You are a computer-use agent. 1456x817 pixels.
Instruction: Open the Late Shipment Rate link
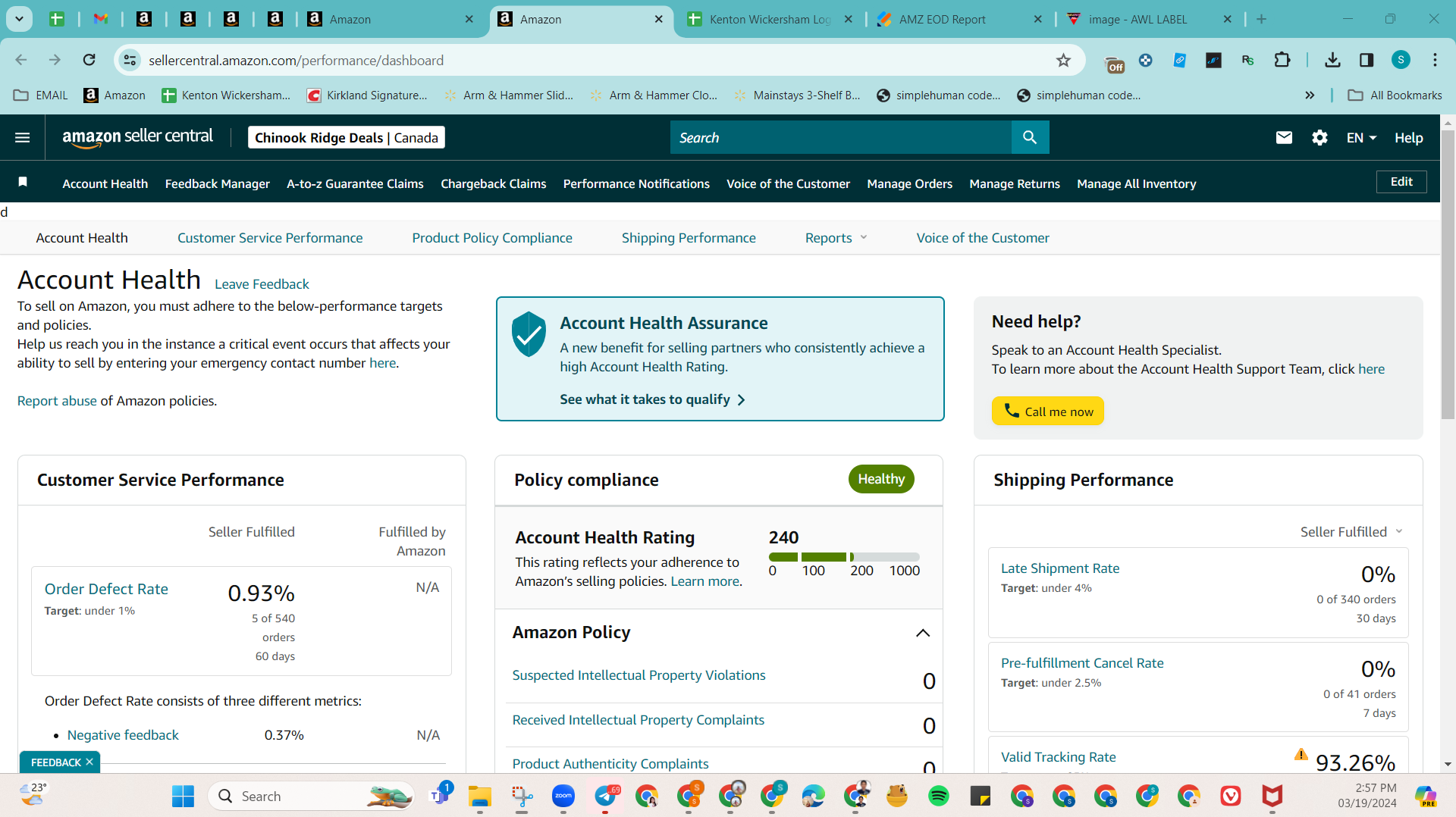pyautogui.click(x=1059, y=568)
